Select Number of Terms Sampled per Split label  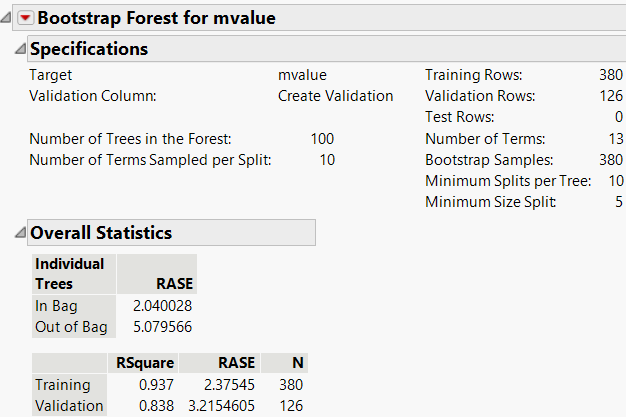coord(150,160)
